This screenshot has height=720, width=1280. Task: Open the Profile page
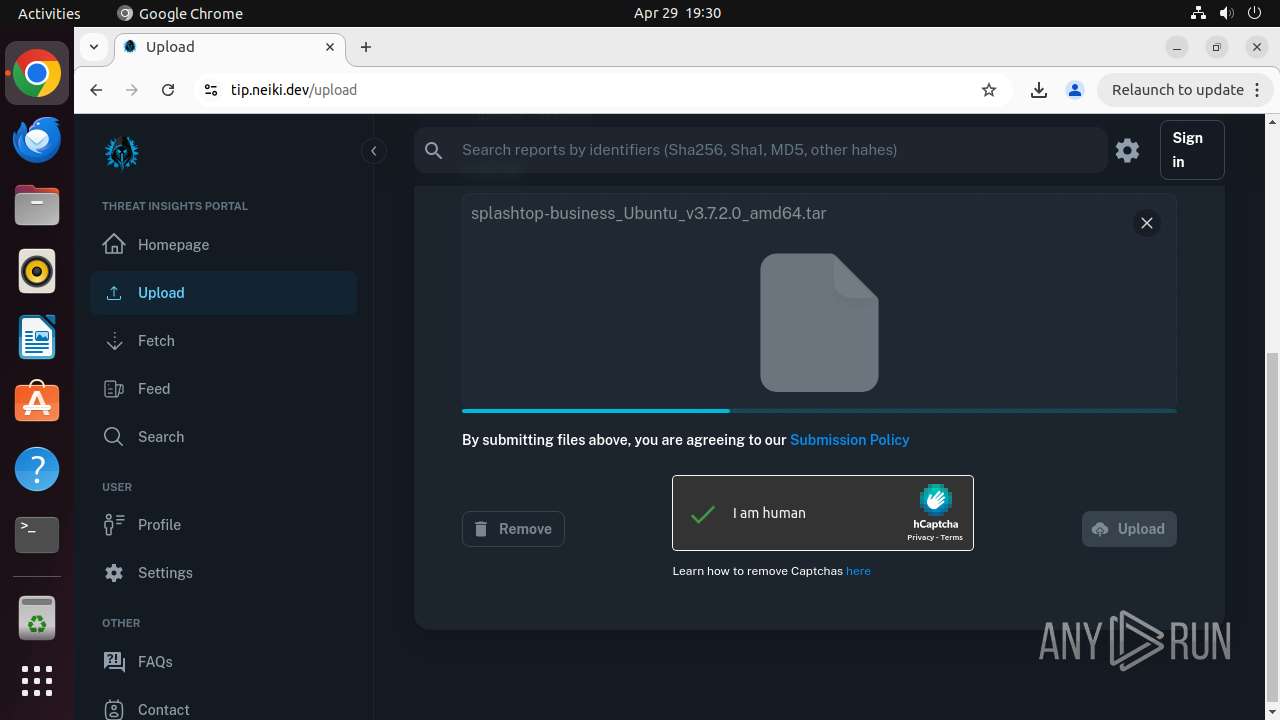tap(223, 525)
